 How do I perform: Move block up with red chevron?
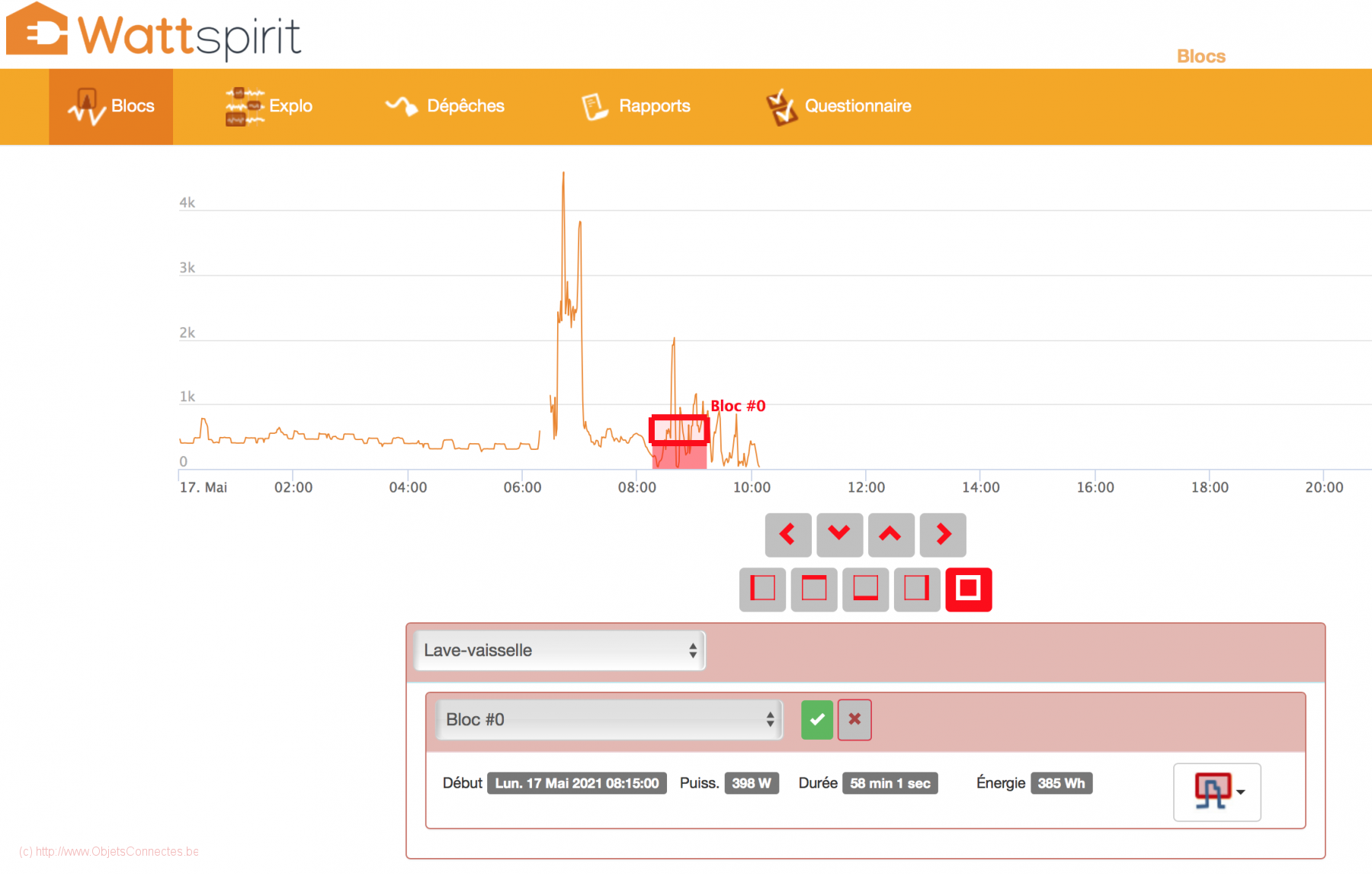pos(890,535)
